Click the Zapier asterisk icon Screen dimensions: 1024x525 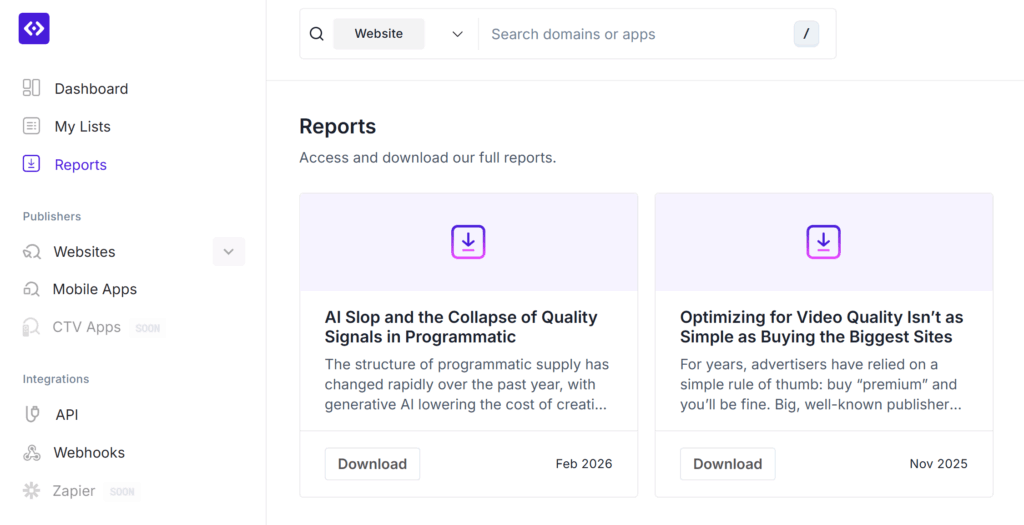(x=31, y=490)
